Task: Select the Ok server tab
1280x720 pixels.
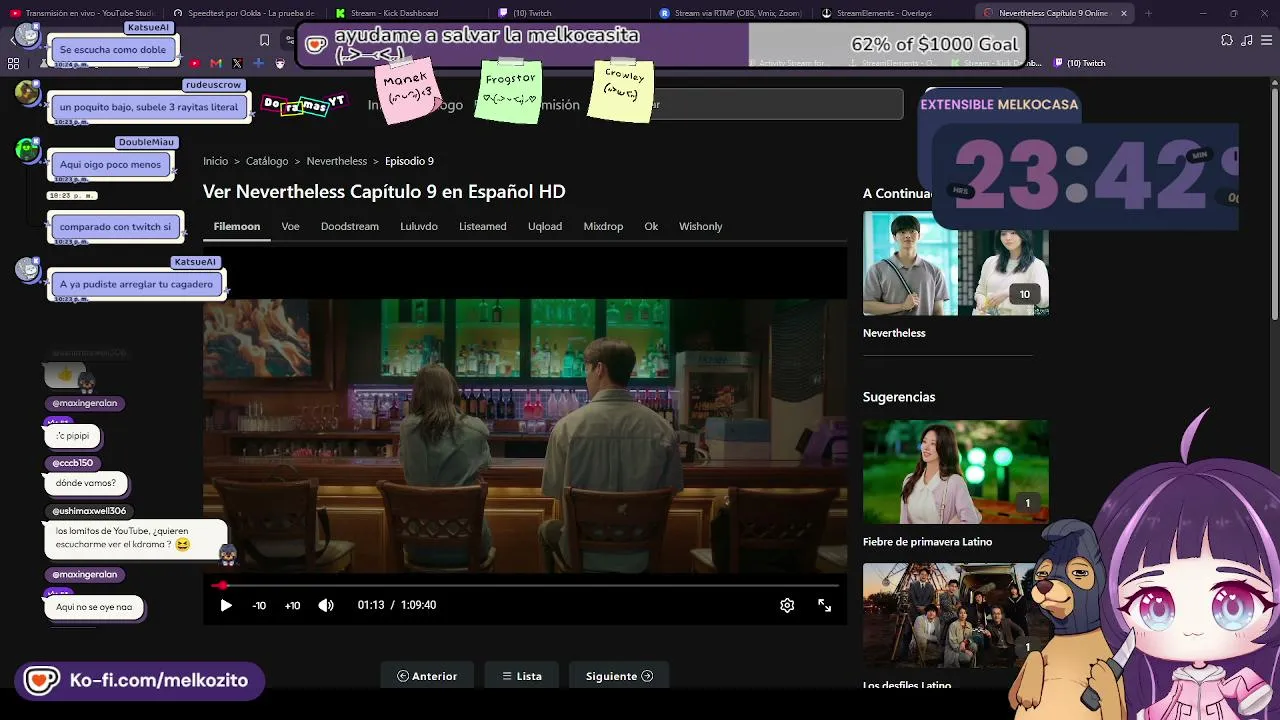Action: coord(651,226)
